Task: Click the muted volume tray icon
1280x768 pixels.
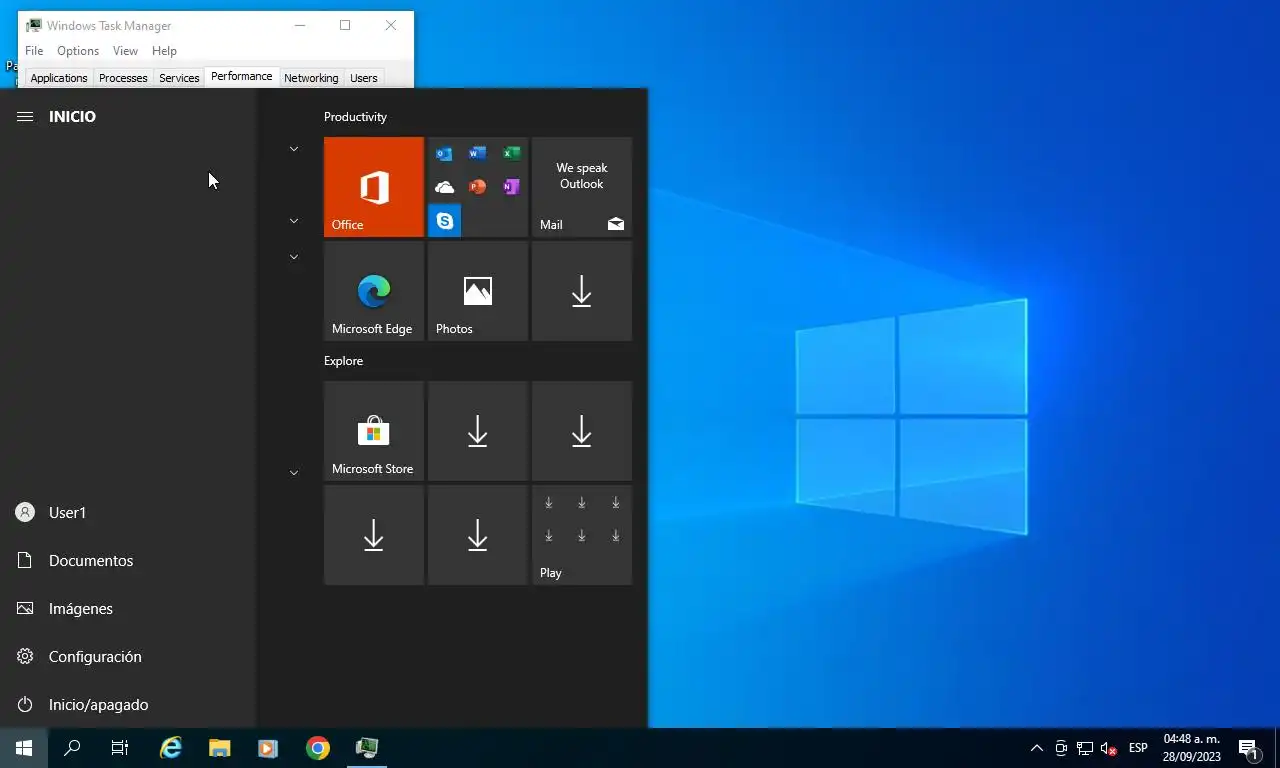Action: 1108,748
